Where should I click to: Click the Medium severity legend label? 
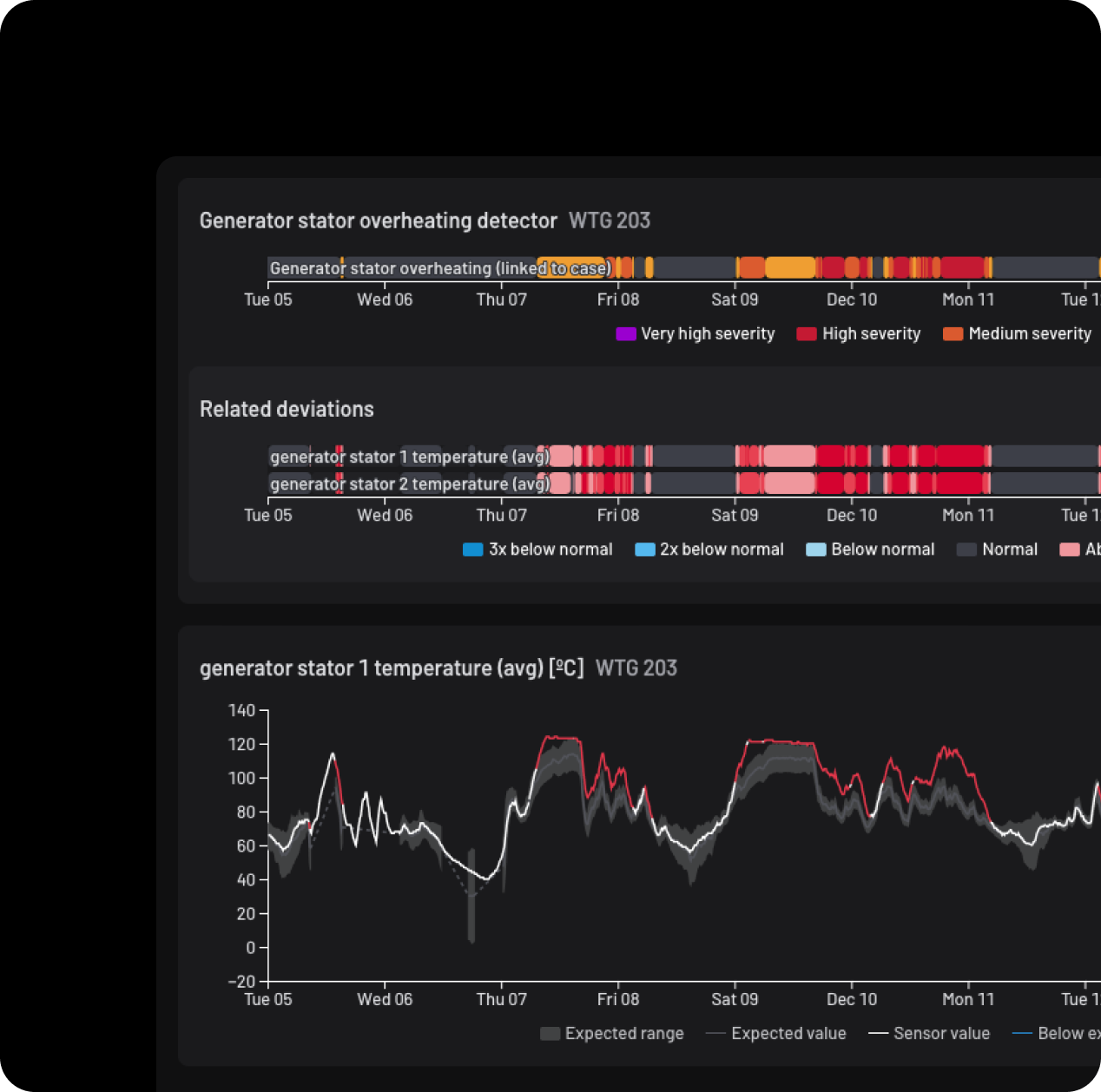click(x=1030, y=334)
